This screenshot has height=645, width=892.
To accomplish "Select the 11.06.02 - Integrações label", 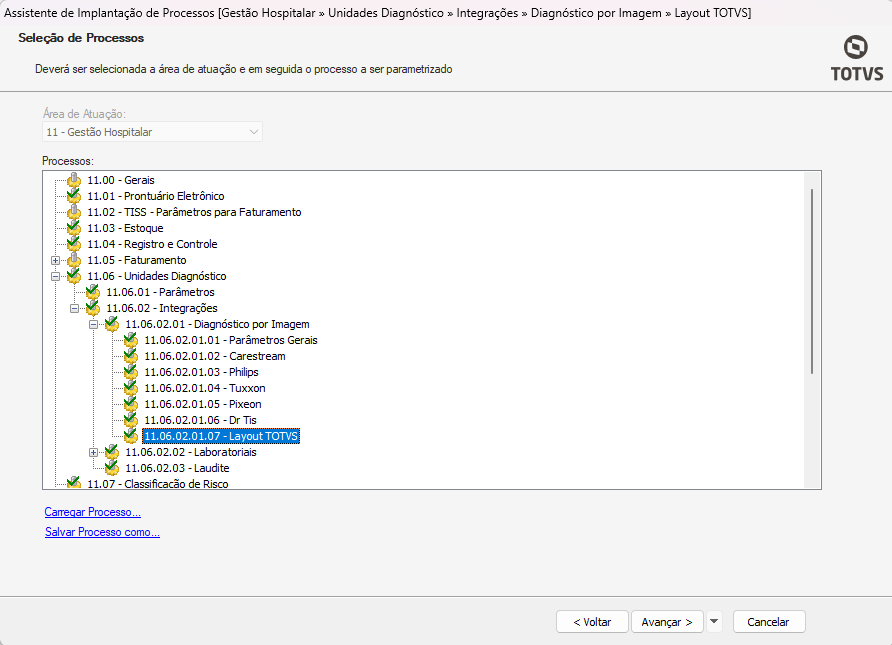I will click(162, 308).
